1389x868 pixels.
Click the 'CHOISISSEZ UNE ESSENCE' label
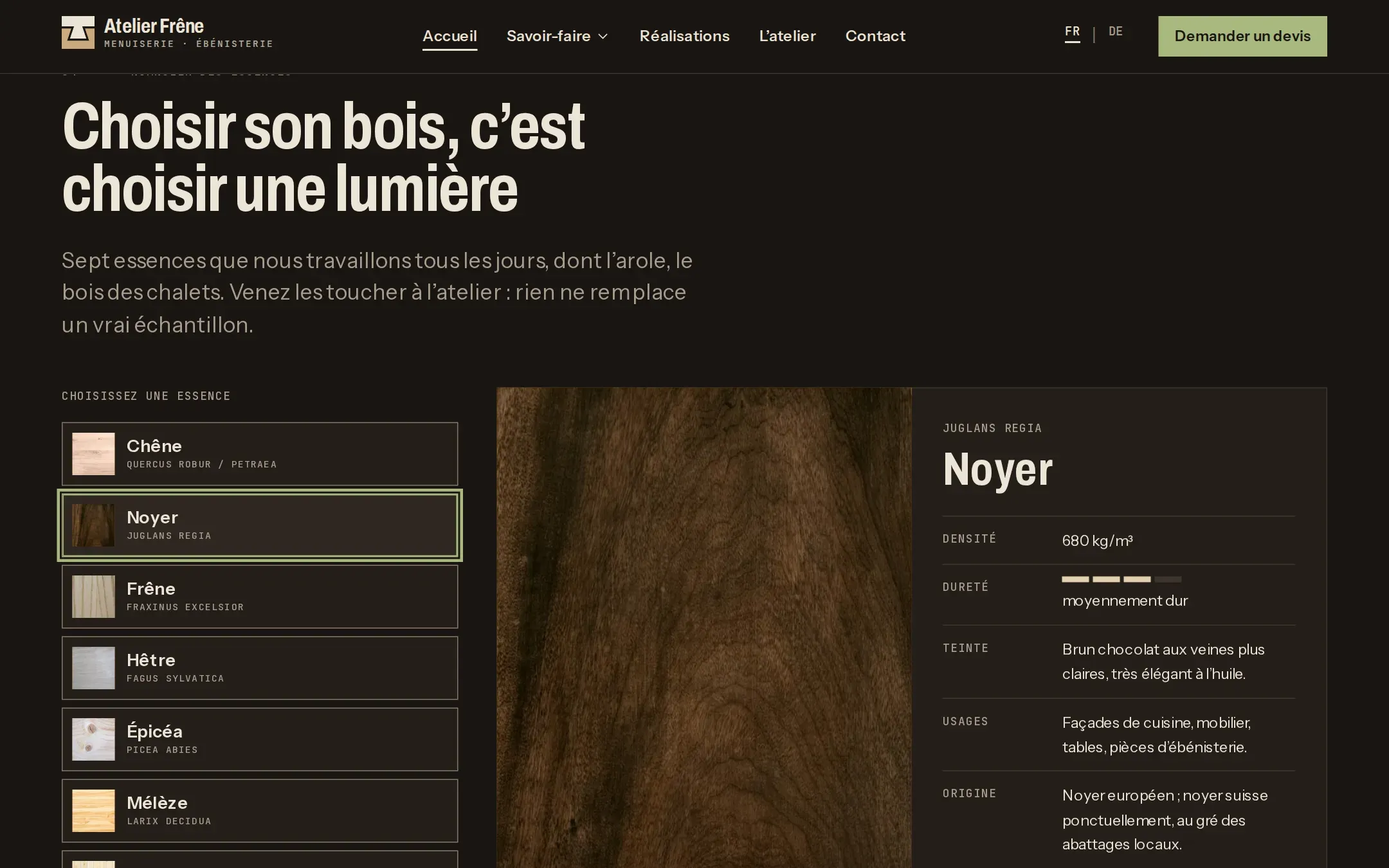[146, 396]
